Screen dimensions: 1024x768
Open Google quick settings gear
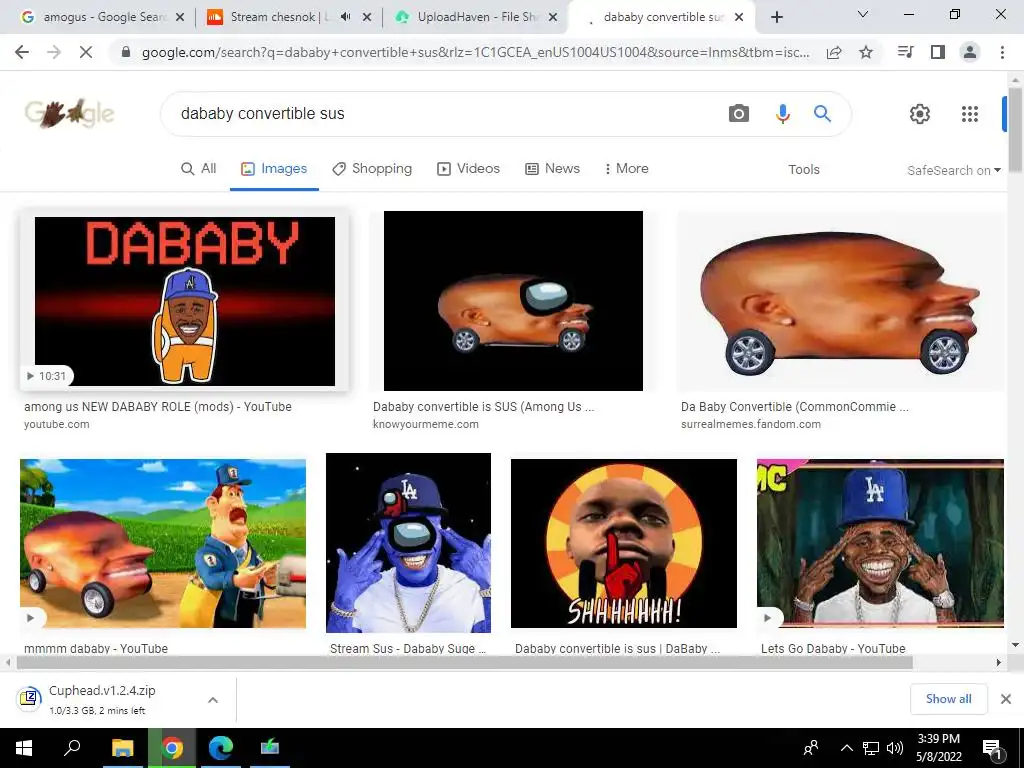coord(920,114)
